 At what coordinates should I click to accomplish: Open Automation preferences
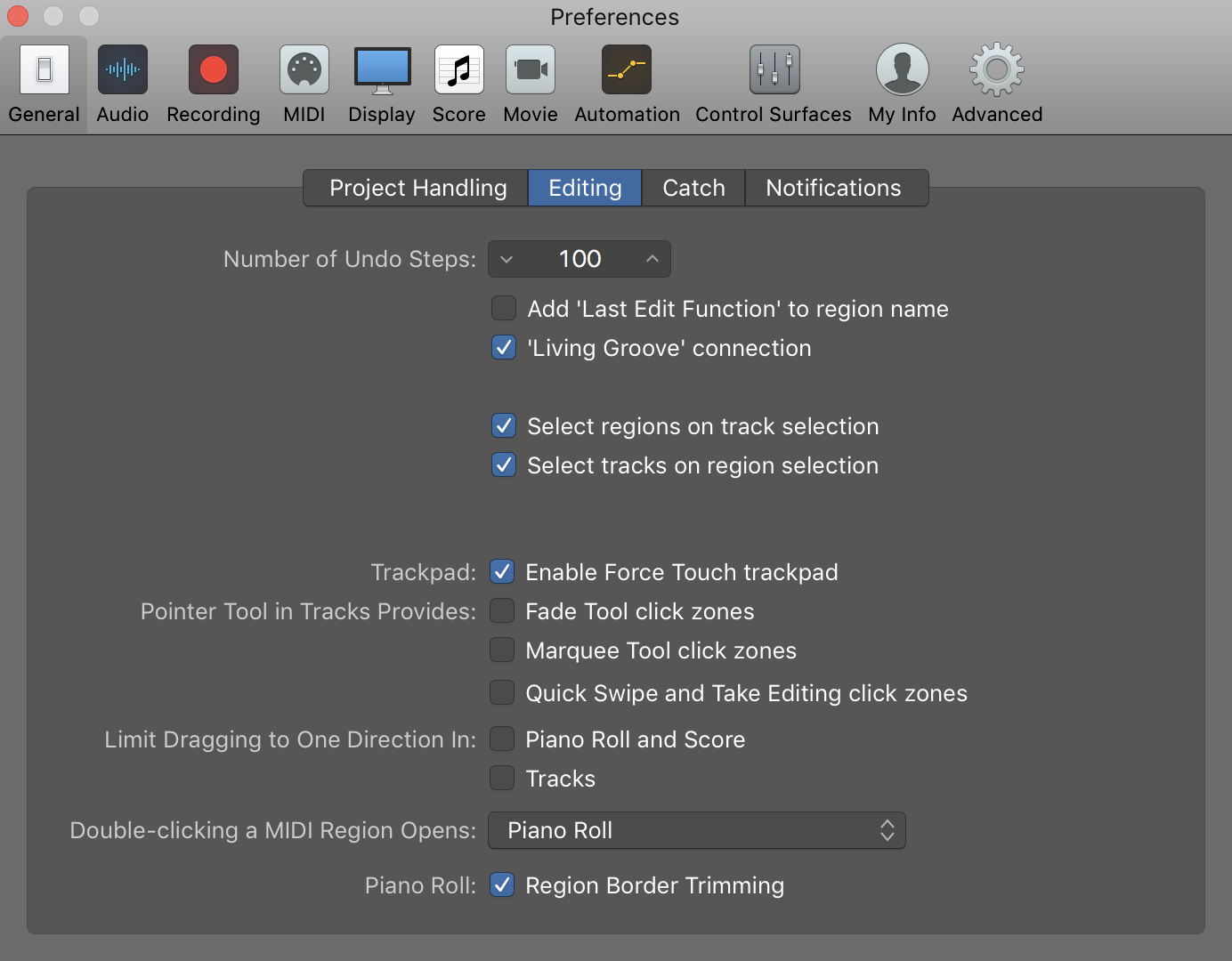click(627, 80)
